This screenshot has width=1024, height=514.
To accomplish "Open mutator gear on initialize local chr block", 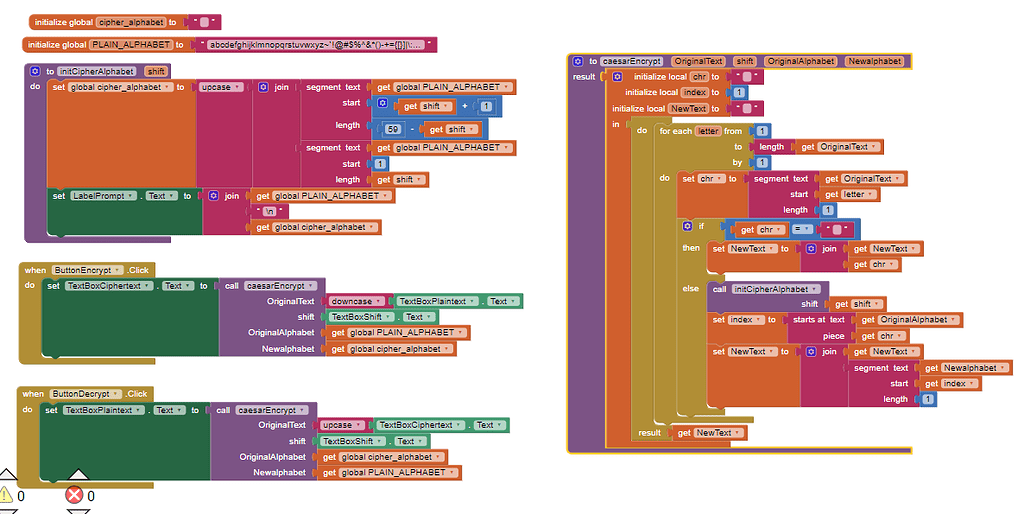I will [617, 76].
